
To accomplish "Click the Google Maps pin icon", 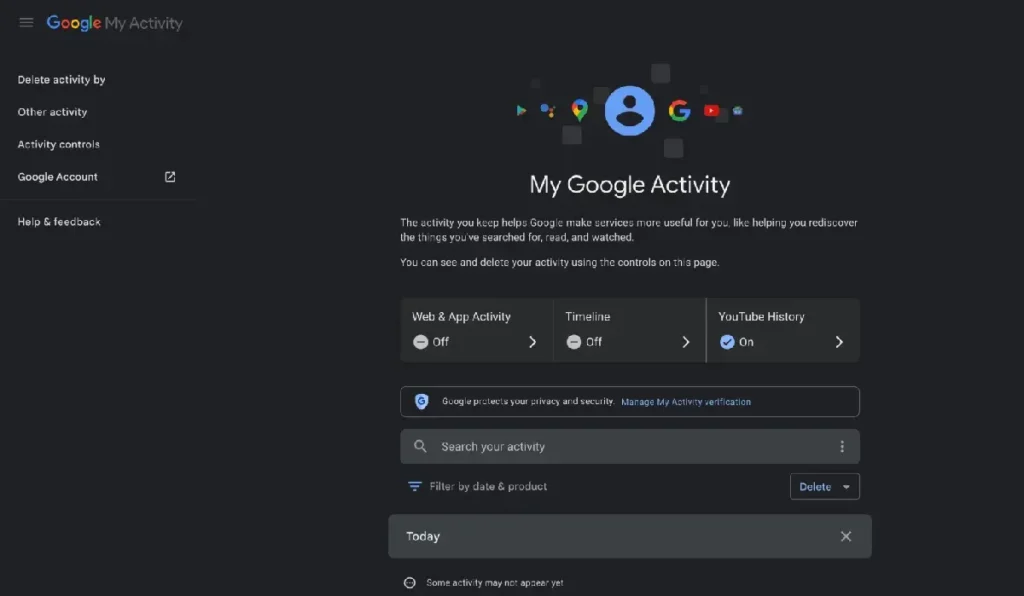I will point(579,110).
